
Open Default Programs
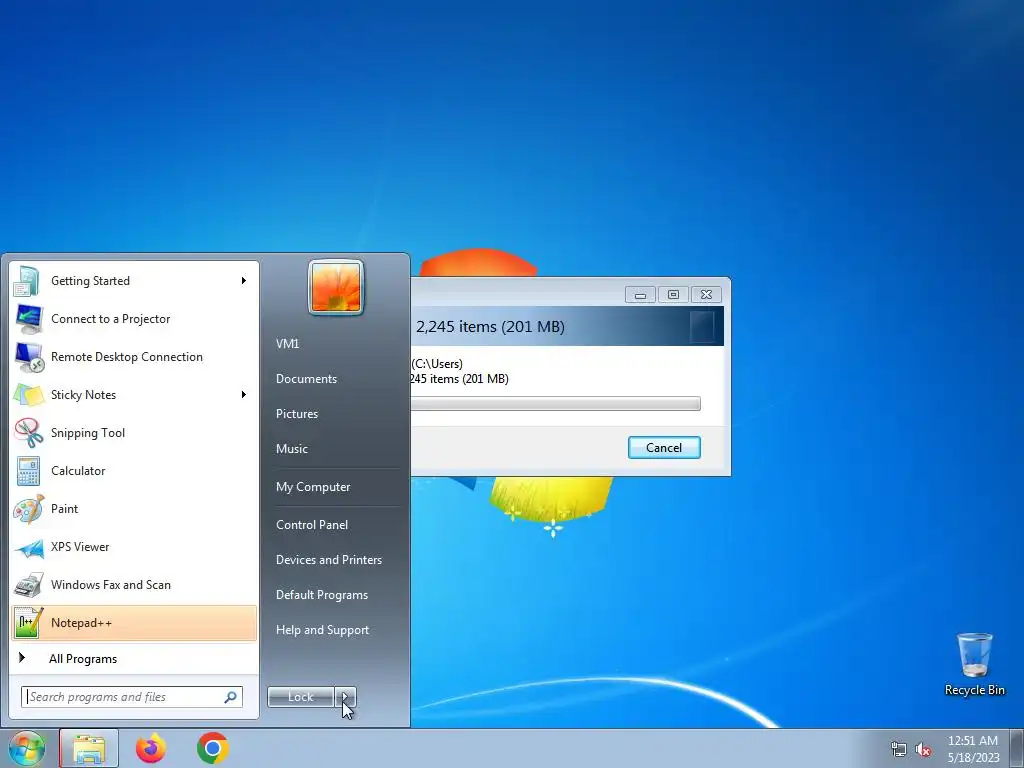click(x=321, y=595)
